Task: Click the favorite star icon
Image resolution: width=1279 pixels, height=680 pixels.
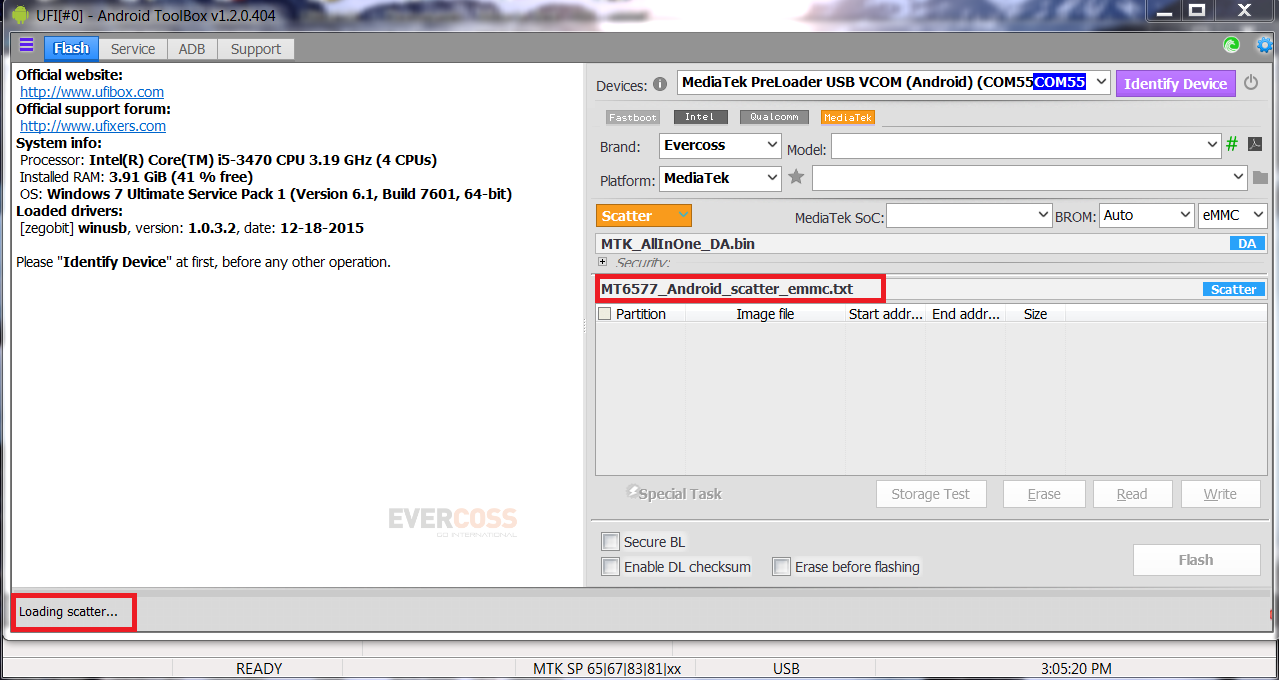Action: pyautogui.click(x=796, y=177)
